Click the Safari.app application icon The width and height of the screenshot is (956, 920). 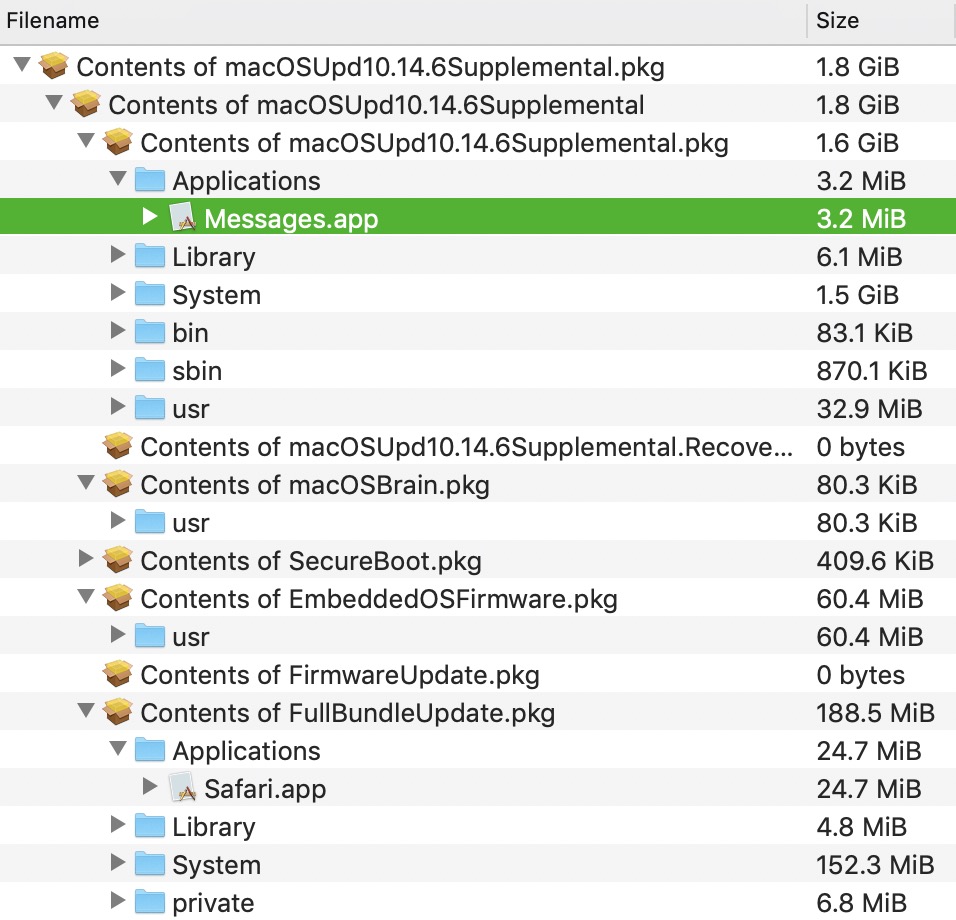(x=182, y=788)
